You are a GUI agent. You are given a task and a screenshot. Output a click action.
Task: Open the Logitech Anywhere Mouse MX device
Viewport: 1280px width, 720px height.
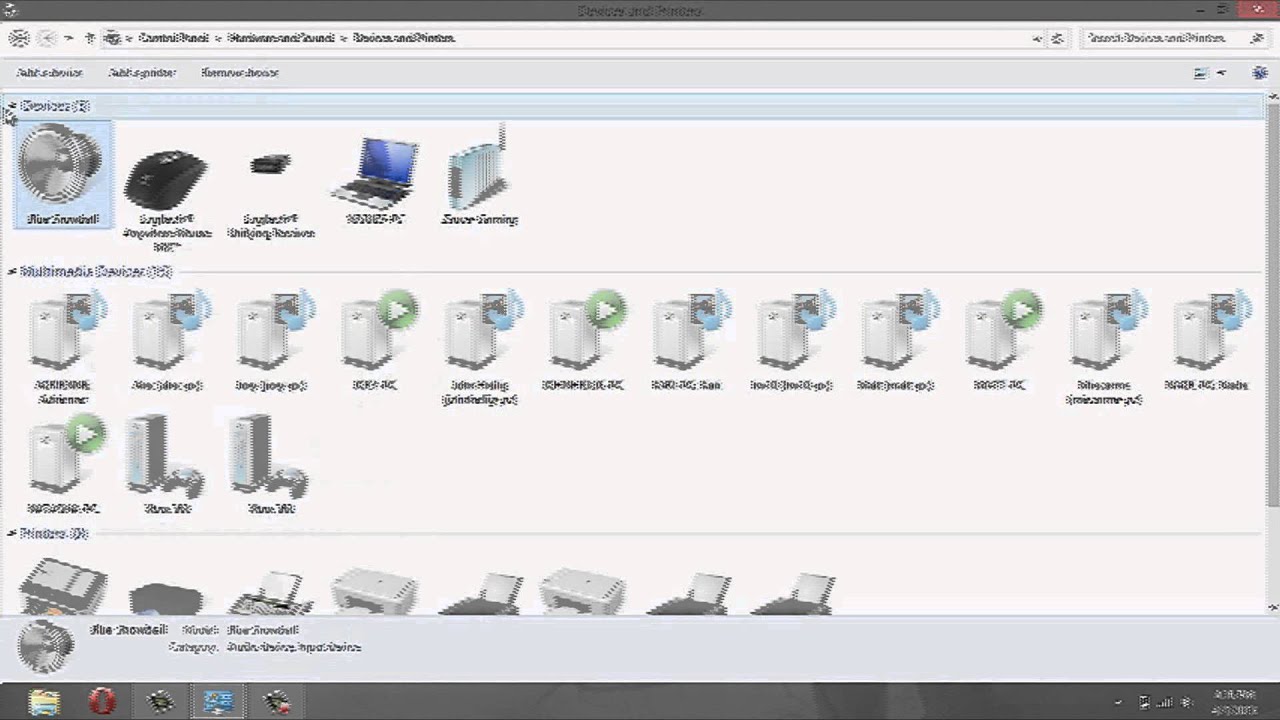(166, 175)
